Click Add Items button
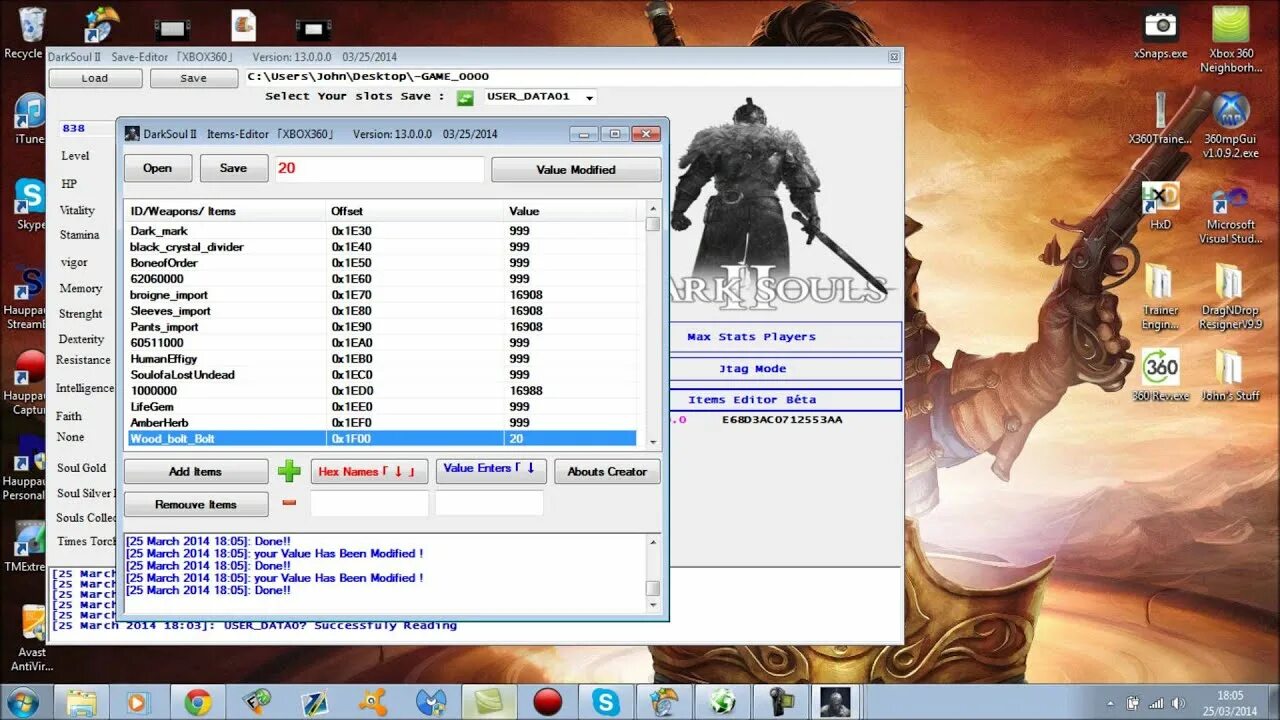1280x720 pixels. tap(195, 472)
